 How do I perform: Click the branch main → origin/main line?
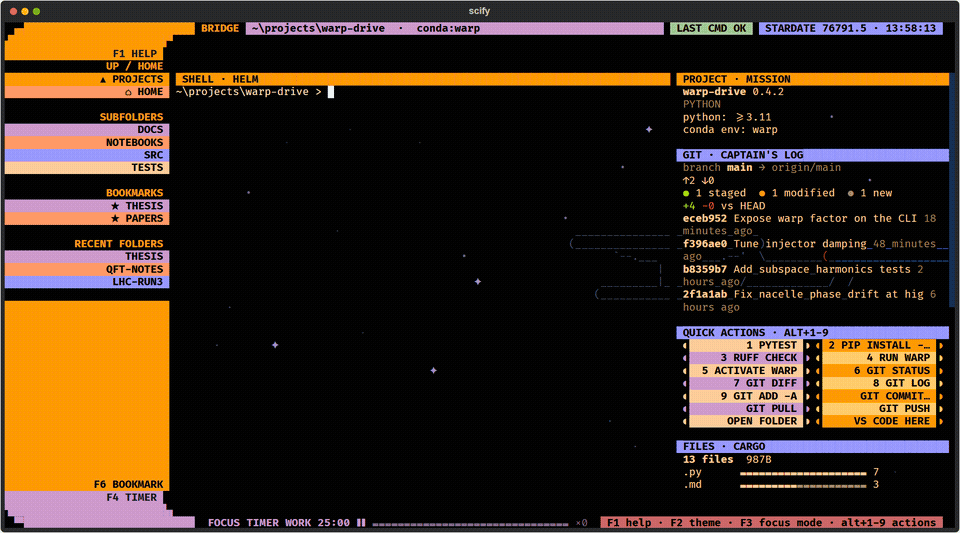tap(762, 168)
